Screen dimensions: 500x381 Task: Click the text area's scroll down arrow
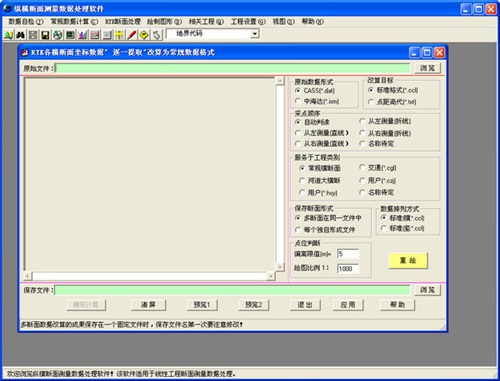280,267
